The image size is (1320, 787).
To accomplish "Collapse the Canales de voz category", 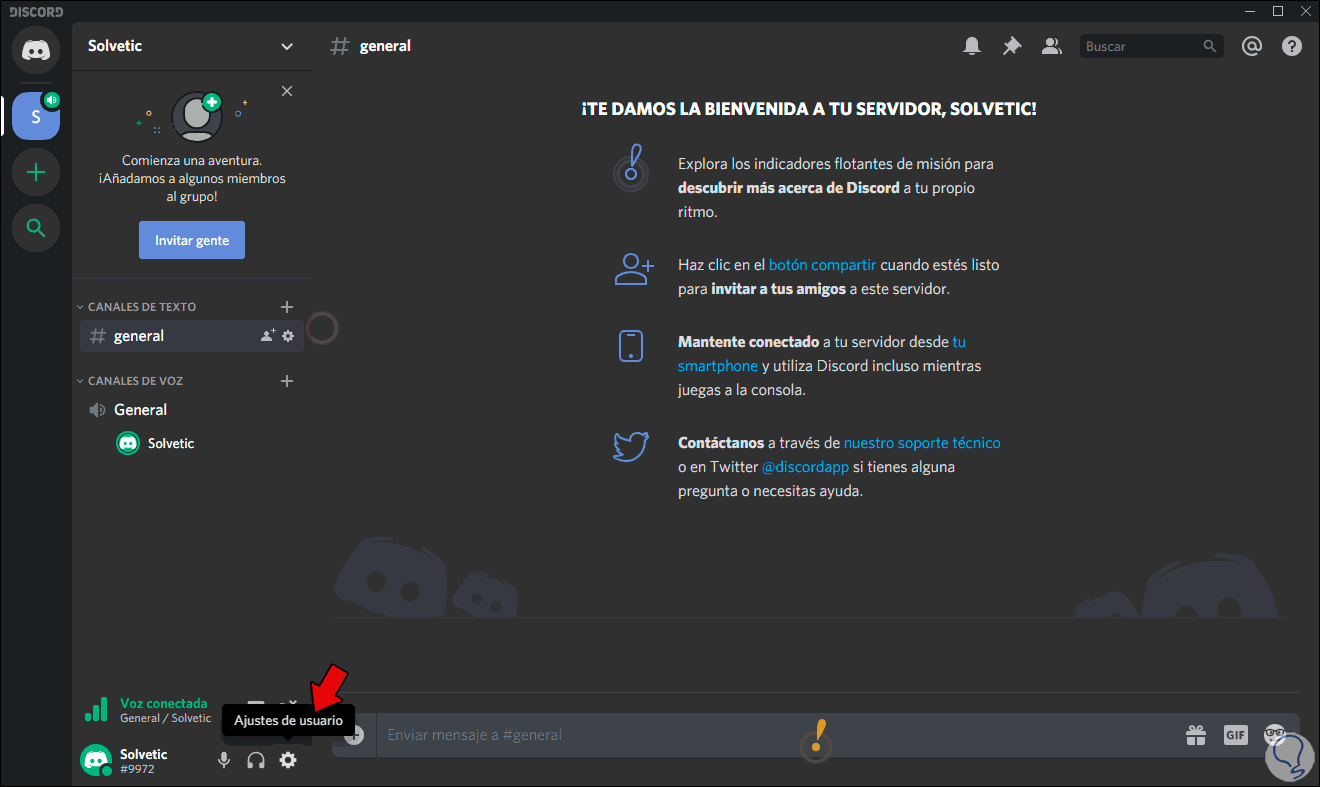I will point(130,381).
